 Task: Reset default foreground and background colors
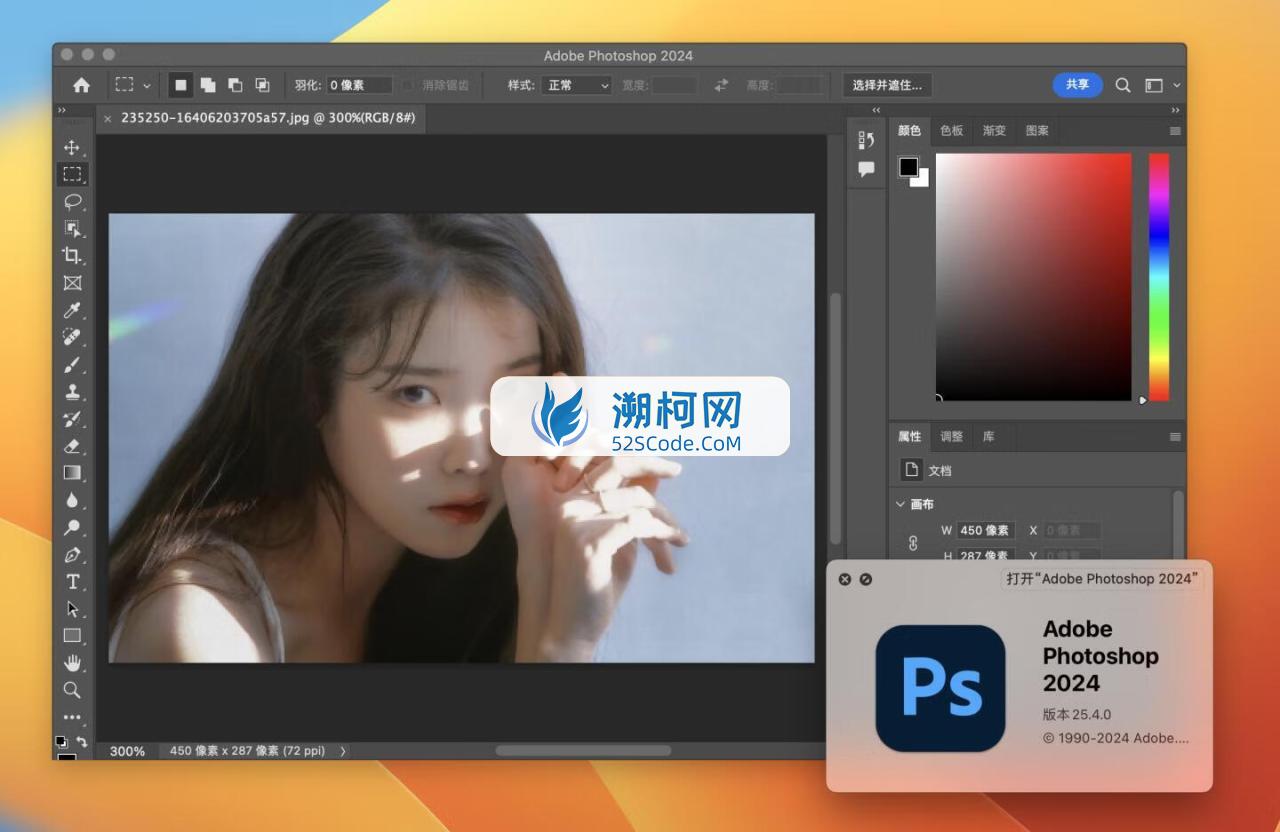click(61, 742)
